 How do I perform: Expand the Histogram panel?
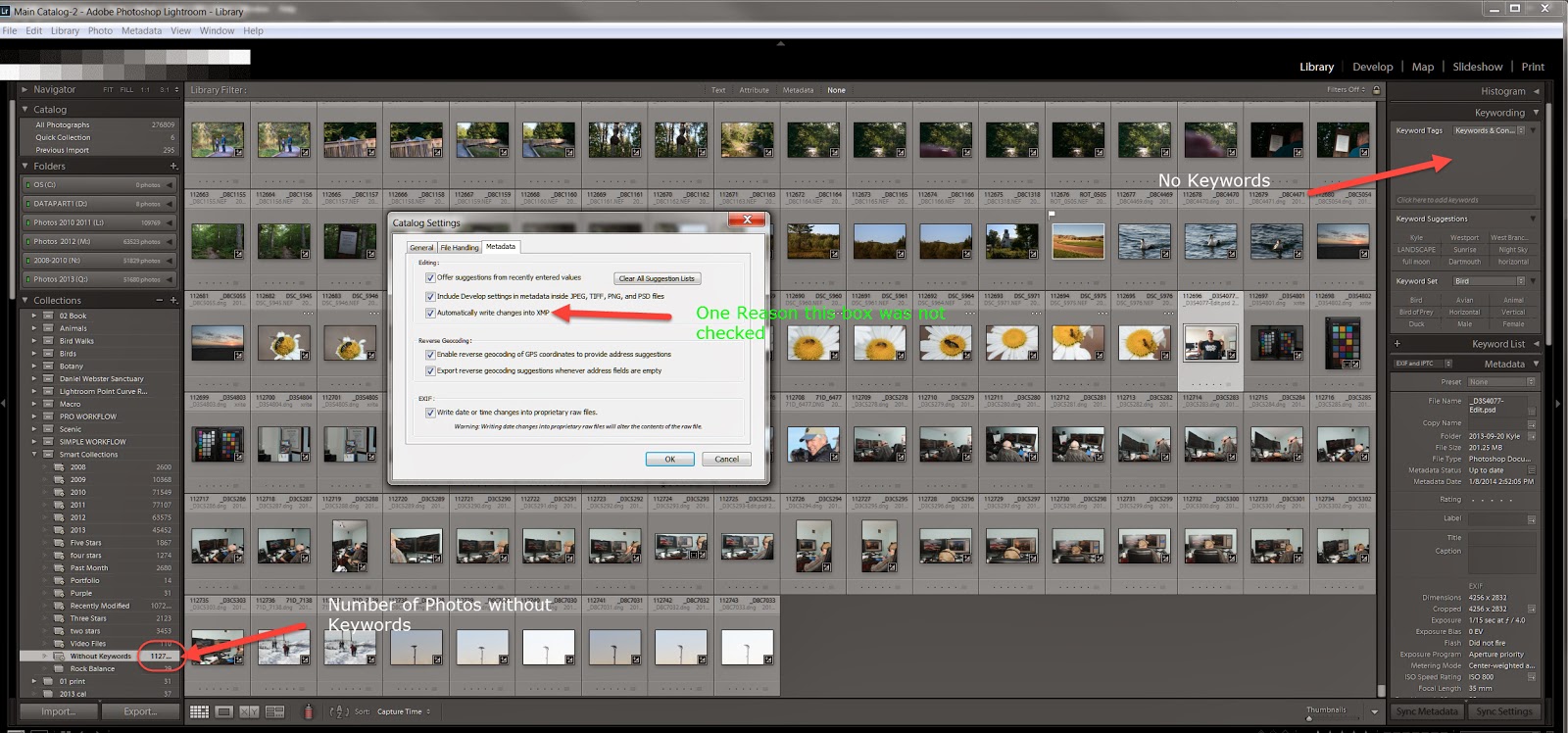pyautogui.click(x=1536, y=91)
